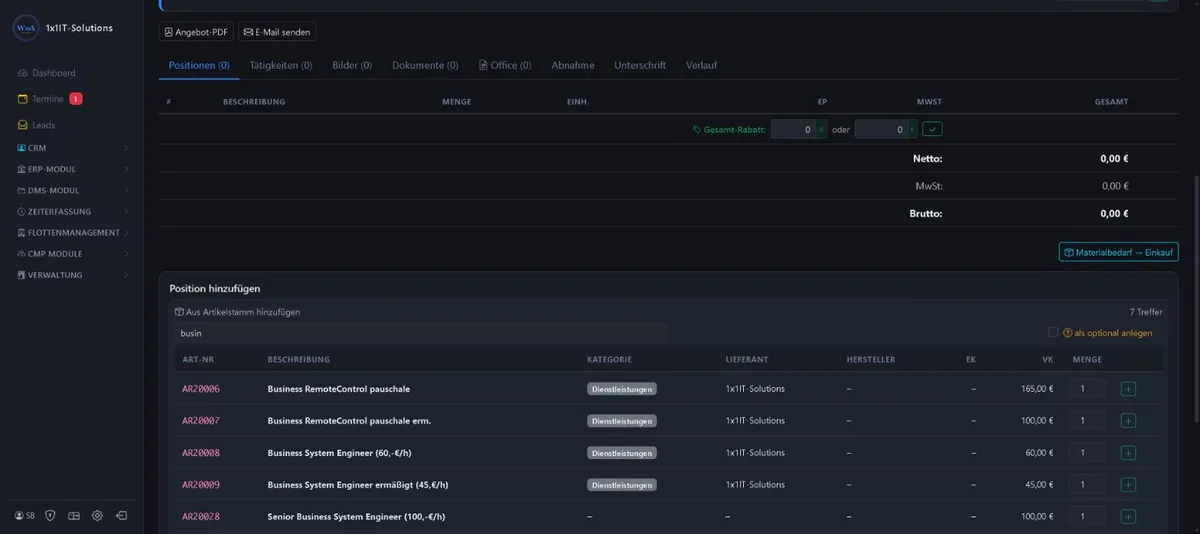
Task: Click the Dienstleistungen tag on the AR20006 row
Action: pos(622,389)
